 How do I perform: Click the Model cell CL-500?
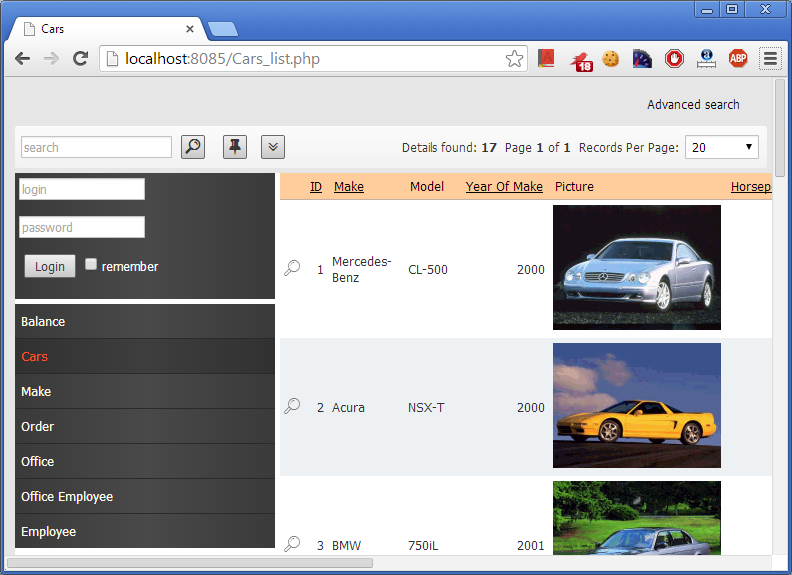(x=428, y=270)
